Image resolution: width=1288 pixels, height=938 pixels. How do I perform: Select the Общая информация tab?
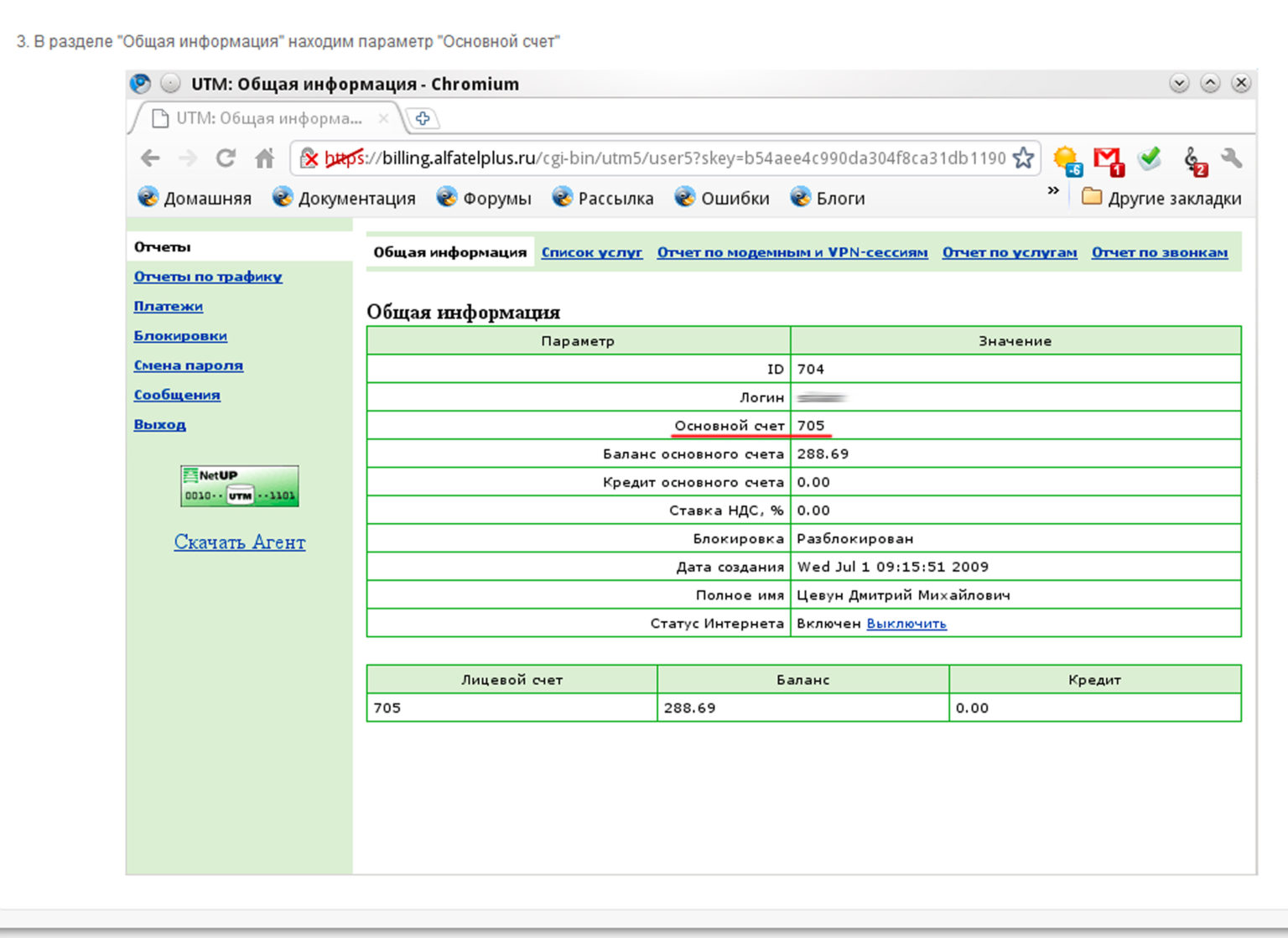pyautogui.click(x=450, y=252)
